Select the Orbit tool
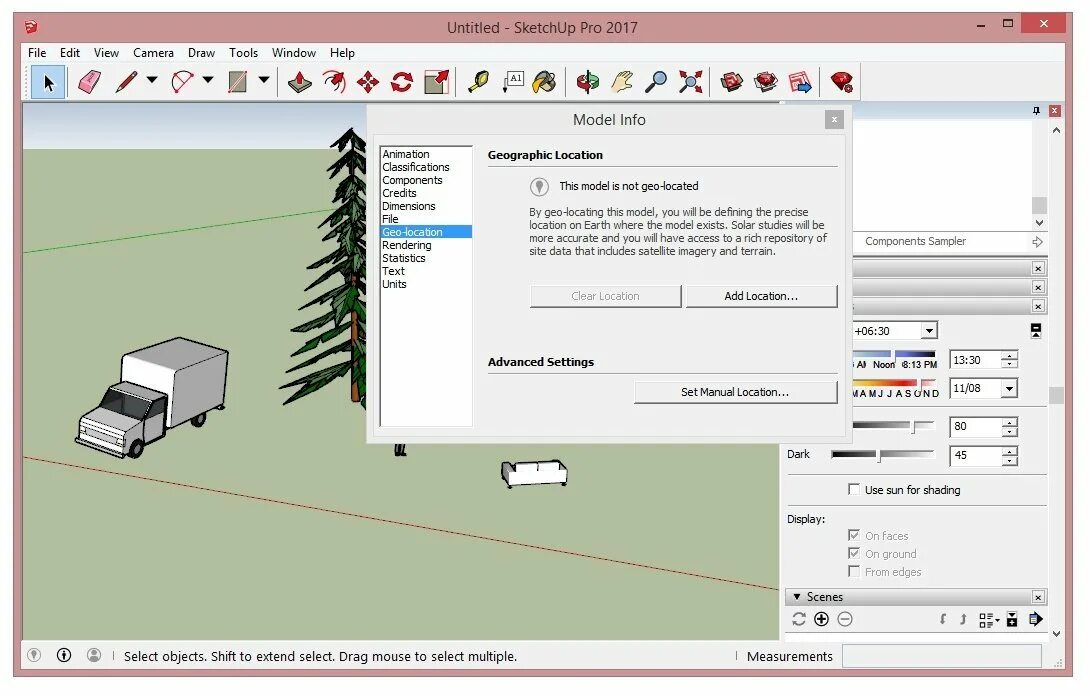This screenshot has width=1090, height=696. (x=587, y=83)
